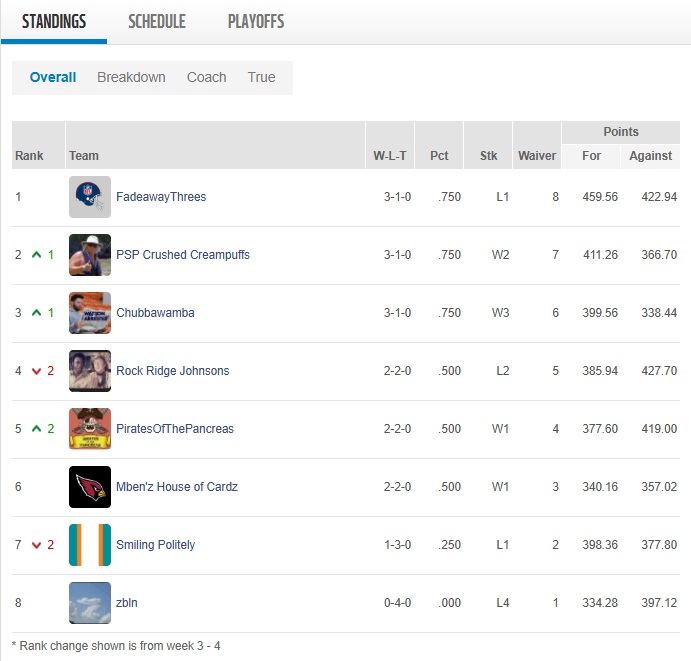Click the Cardinals logo for Mben'z House
The image size is (691, 661).
click(90, 487)
